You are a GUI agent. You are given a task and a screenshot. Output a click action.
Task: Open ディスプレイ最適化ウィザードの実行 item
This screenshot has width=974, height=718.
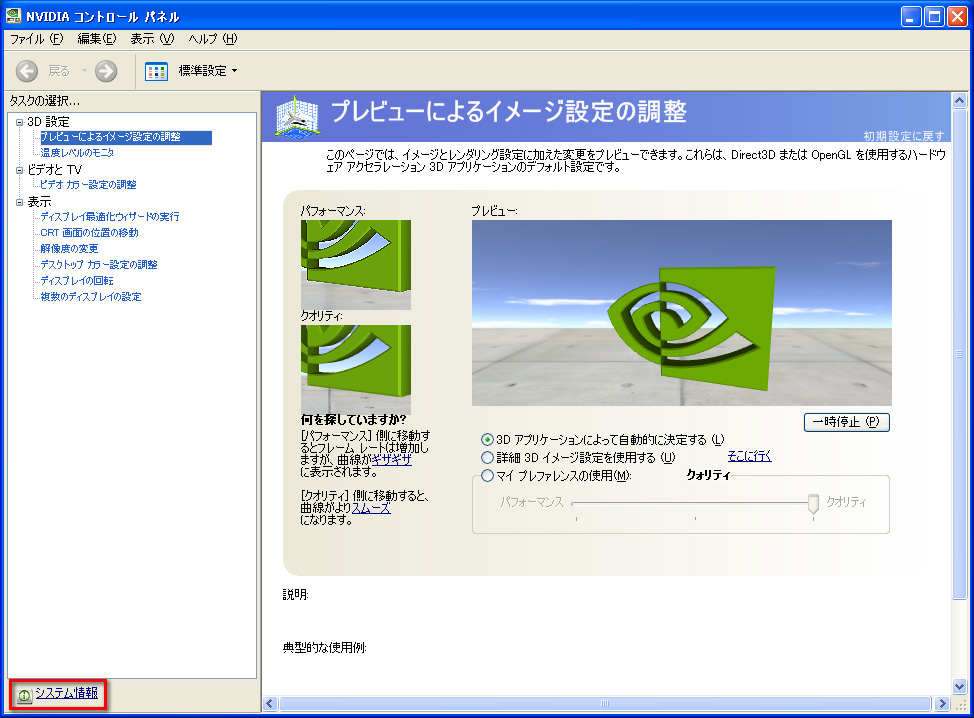pyautogui.click(x=110, y=217)
